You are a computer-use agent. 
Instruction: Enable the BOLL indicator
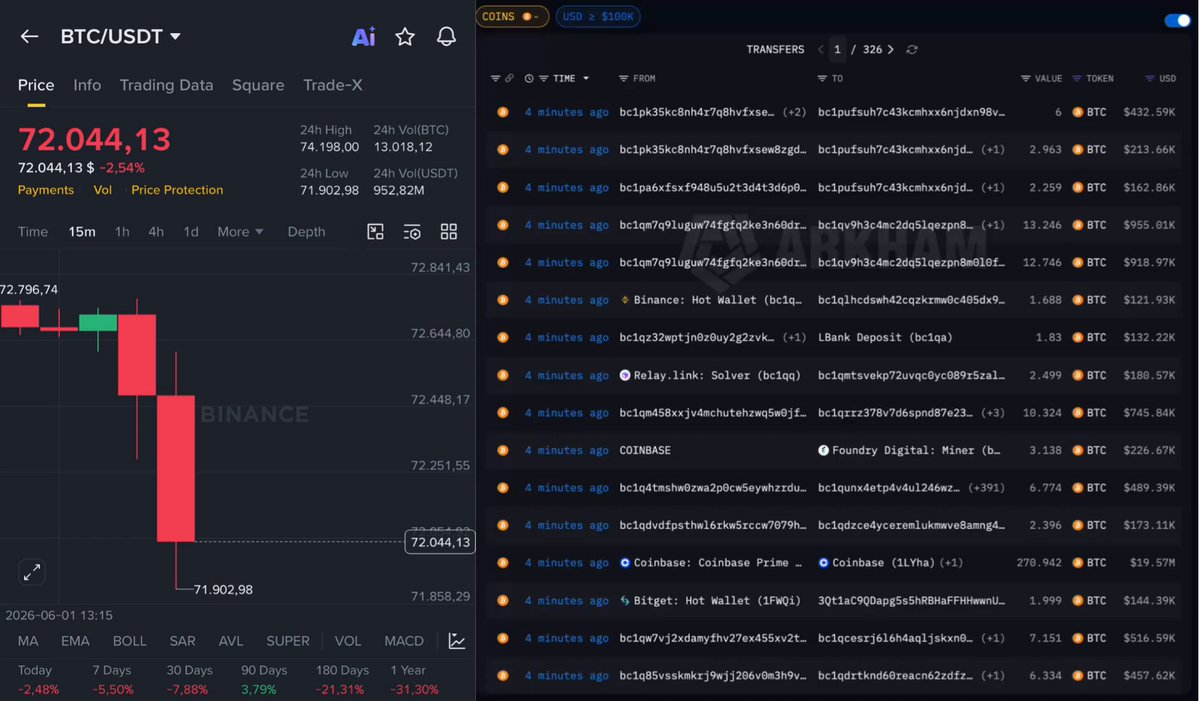point(129,641)
